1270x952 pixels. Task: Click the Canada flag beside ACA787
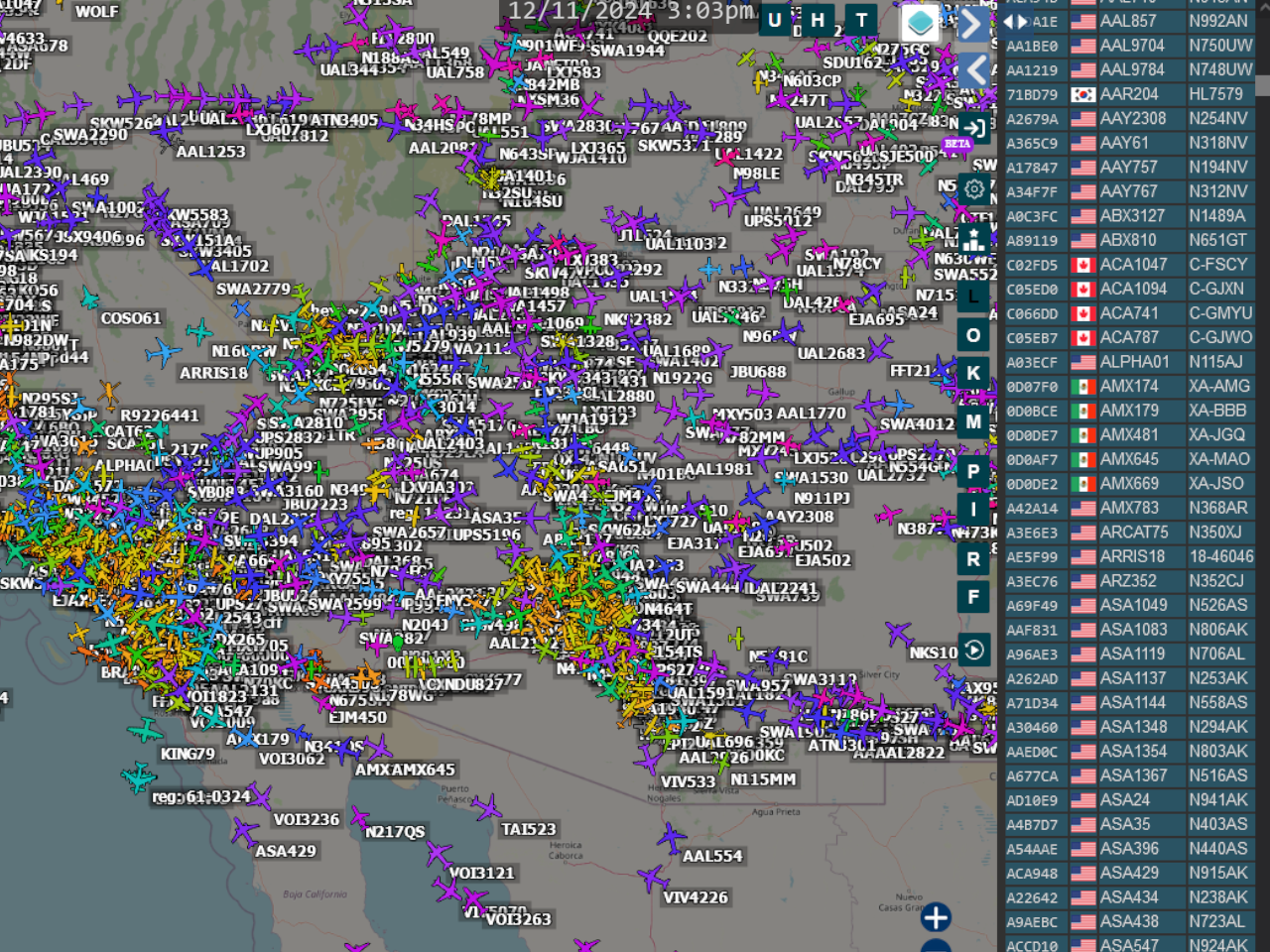click(x=1083, y=338)
